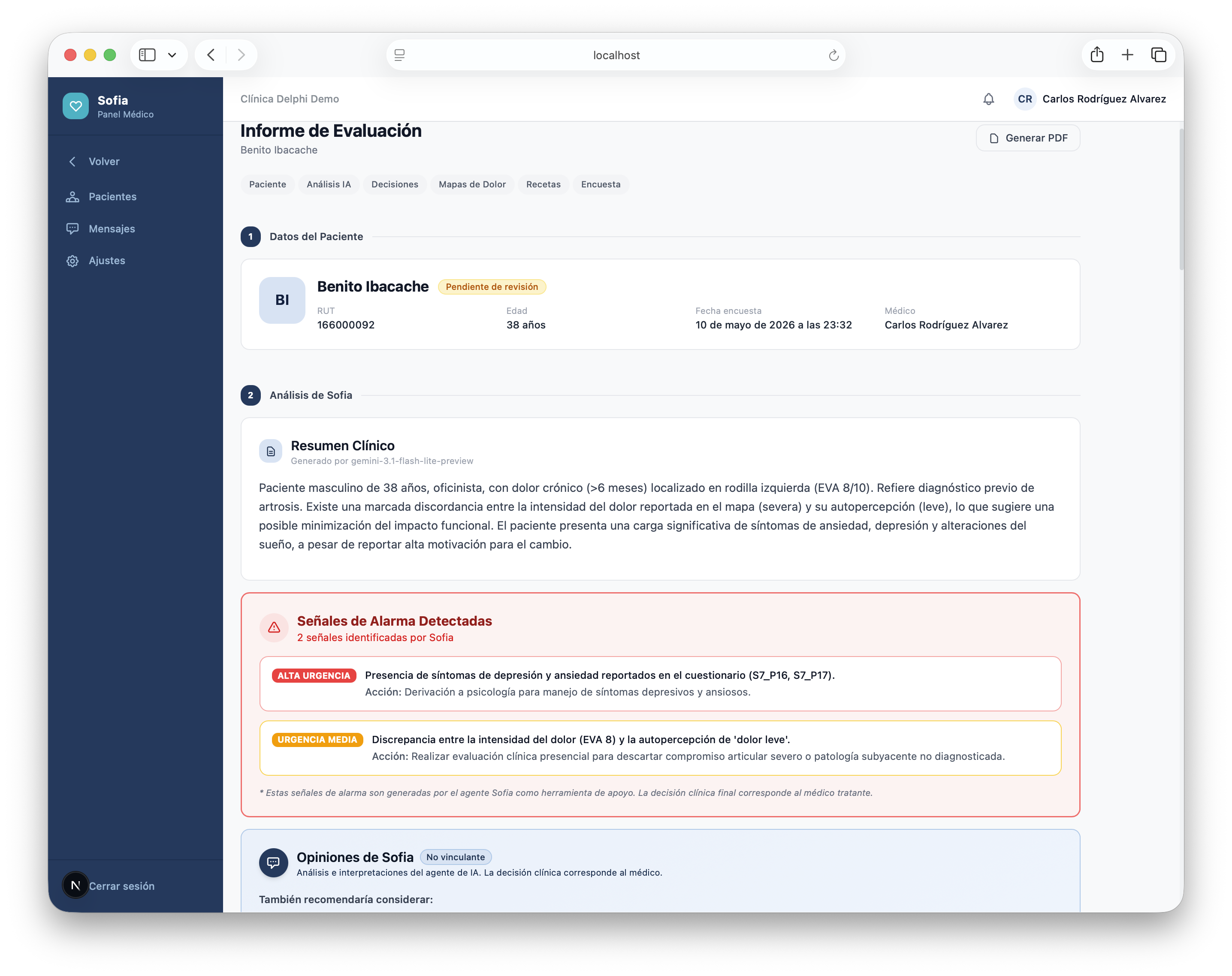Viewport: 1232px width, 976px height.
Task: Open the Safari sidebar dropdown chevron
Action: tap(172, 55)
